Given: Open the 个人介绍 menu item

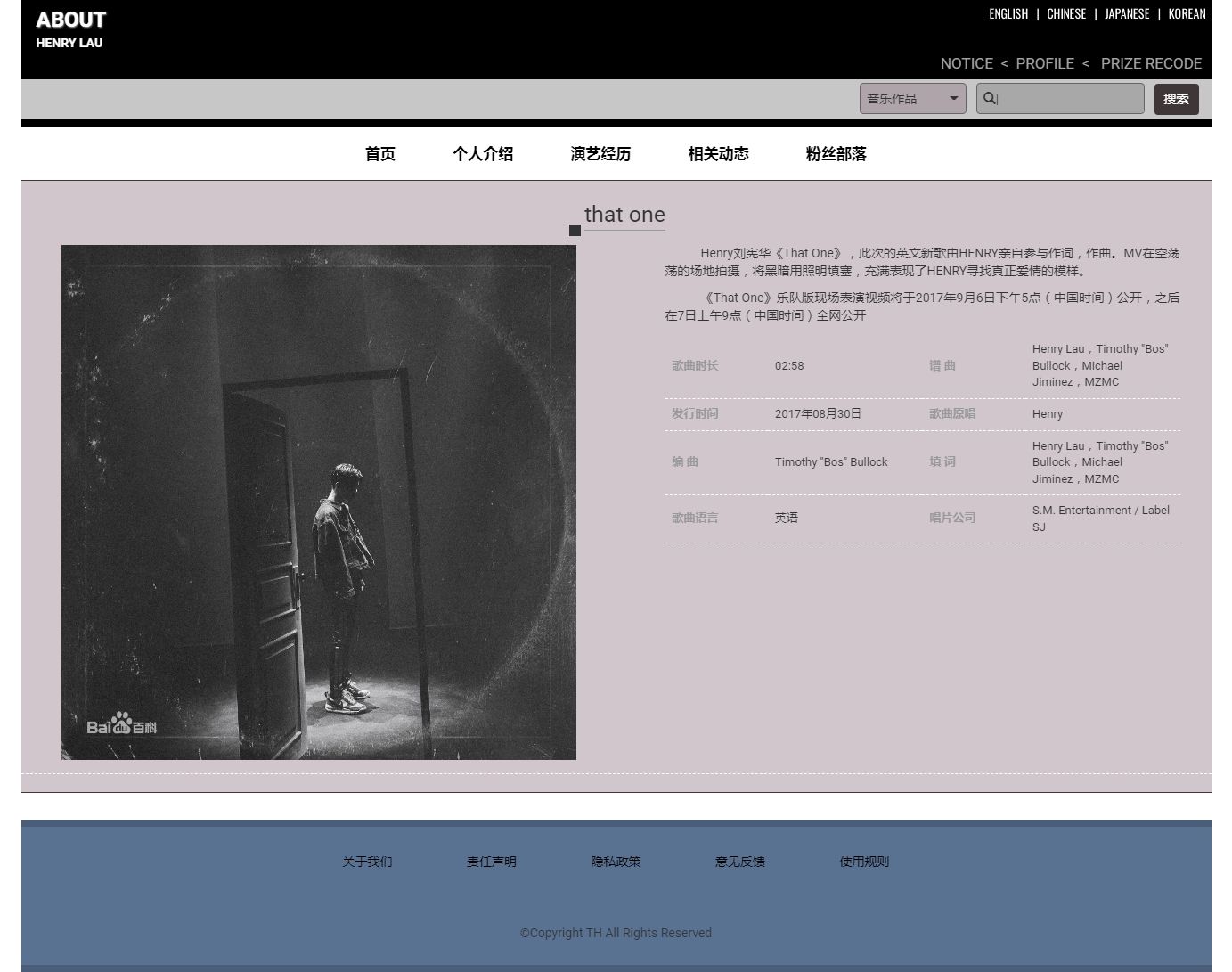Looking at the screenshot, I should [x=483, y=154].
